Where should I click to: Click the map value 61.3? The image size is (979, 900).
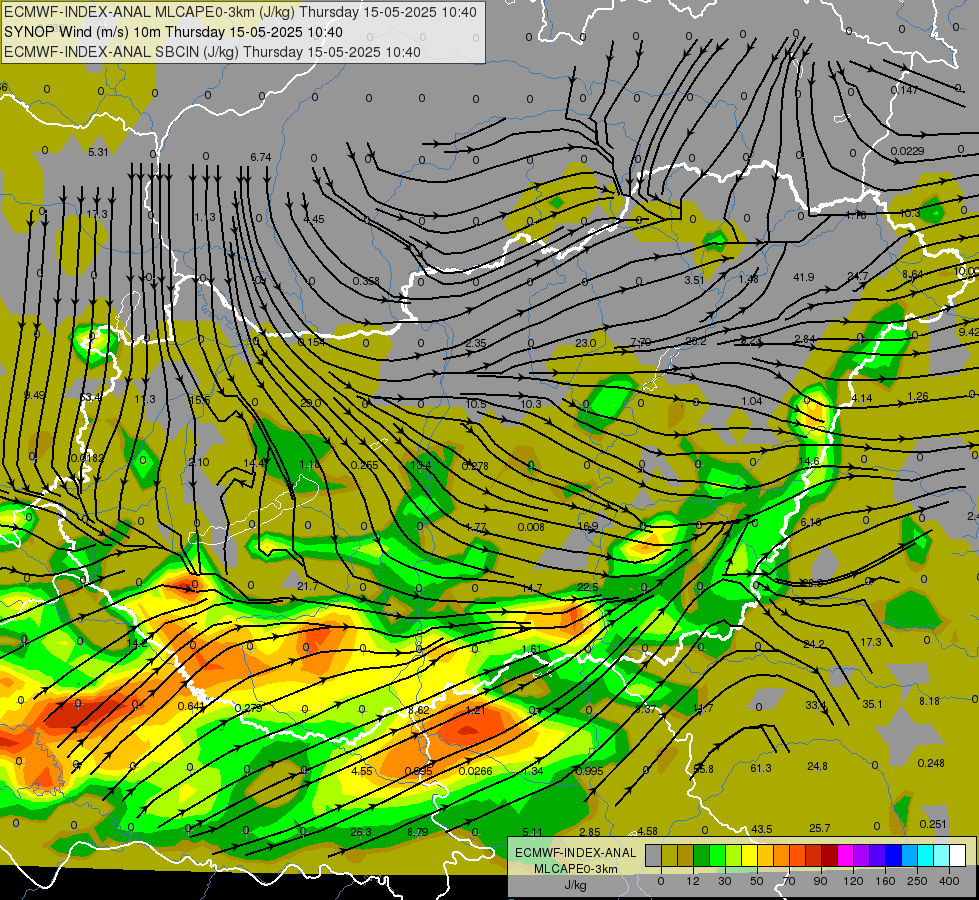[760, 768]
